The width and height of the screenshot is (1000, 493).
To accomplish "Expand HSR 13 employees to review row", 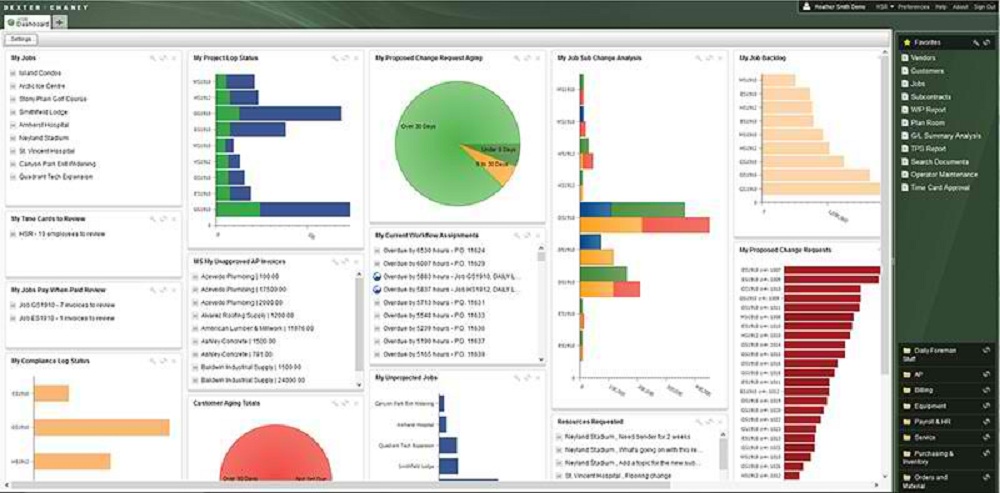I will pos(13,234).
